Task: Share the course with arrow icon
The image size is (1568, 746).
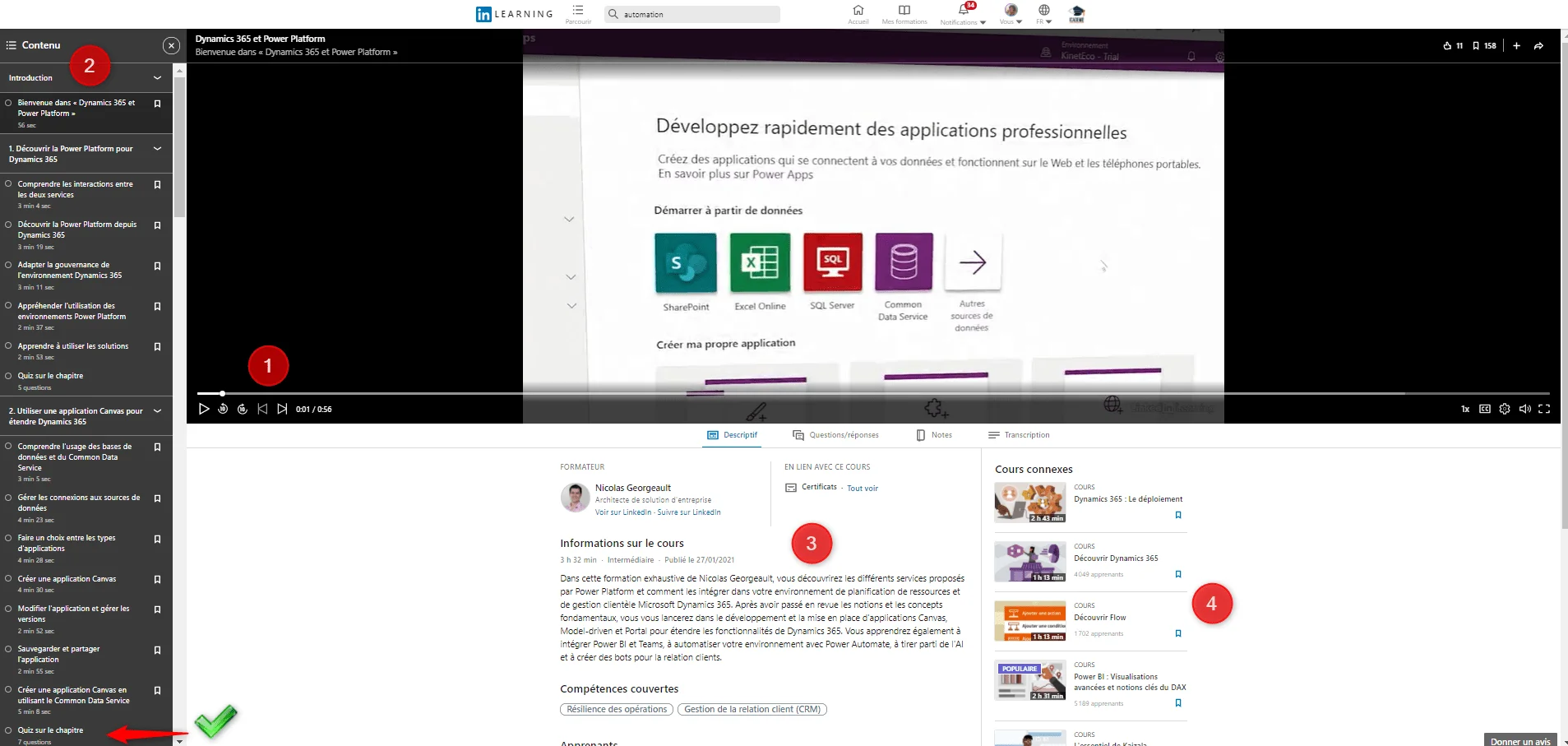Action: pyautogui.click(x=1538, y=46)
